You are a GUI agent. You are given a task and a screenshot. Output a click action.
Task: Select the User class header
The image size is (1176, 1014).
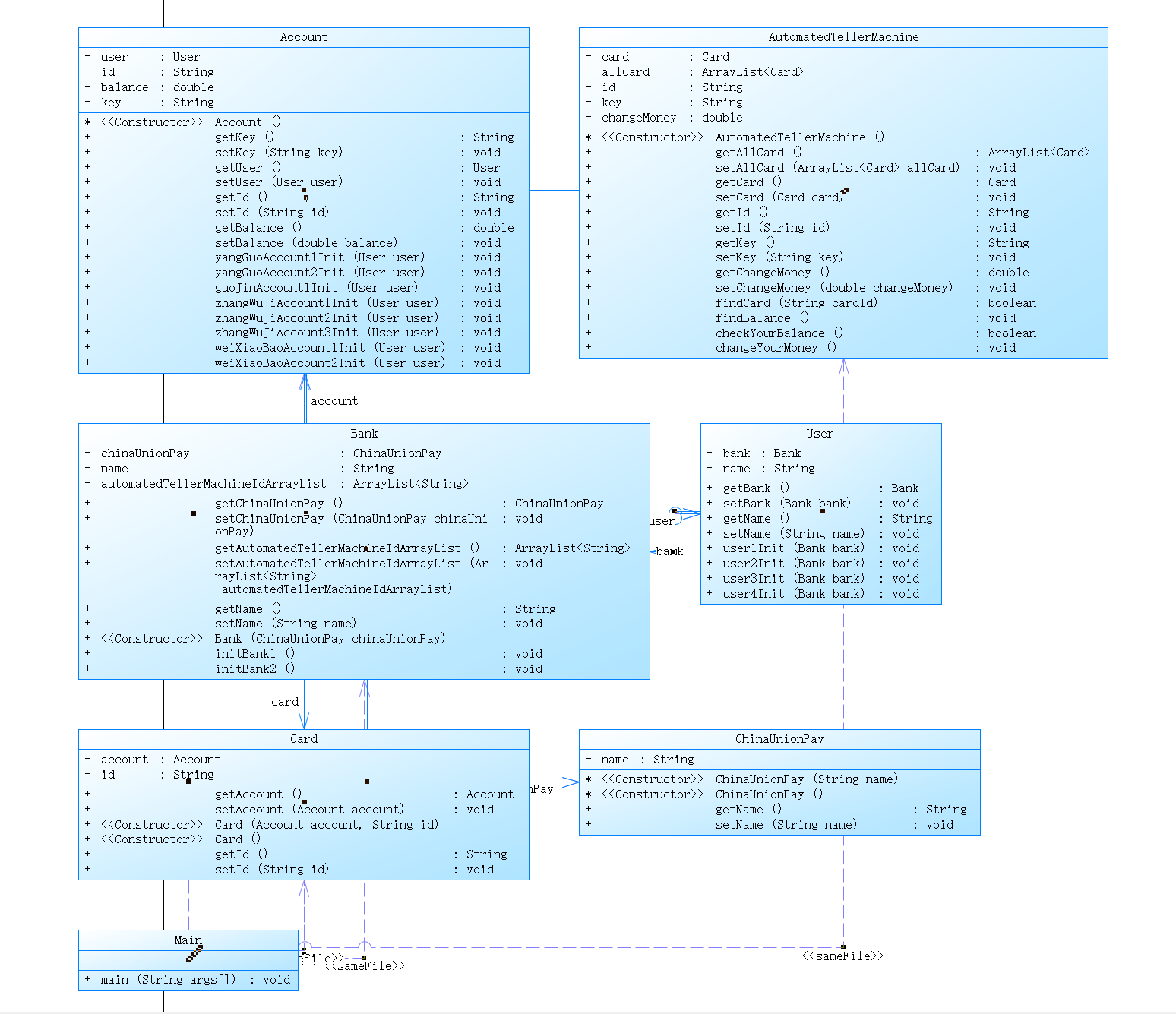click(820, 434)
